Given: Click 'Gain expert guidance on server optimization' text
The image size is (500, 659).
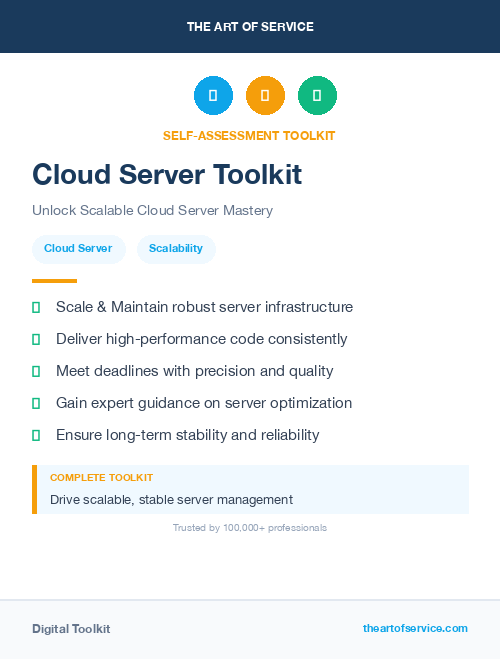Looking at the screenshot, I should [204, 403].
